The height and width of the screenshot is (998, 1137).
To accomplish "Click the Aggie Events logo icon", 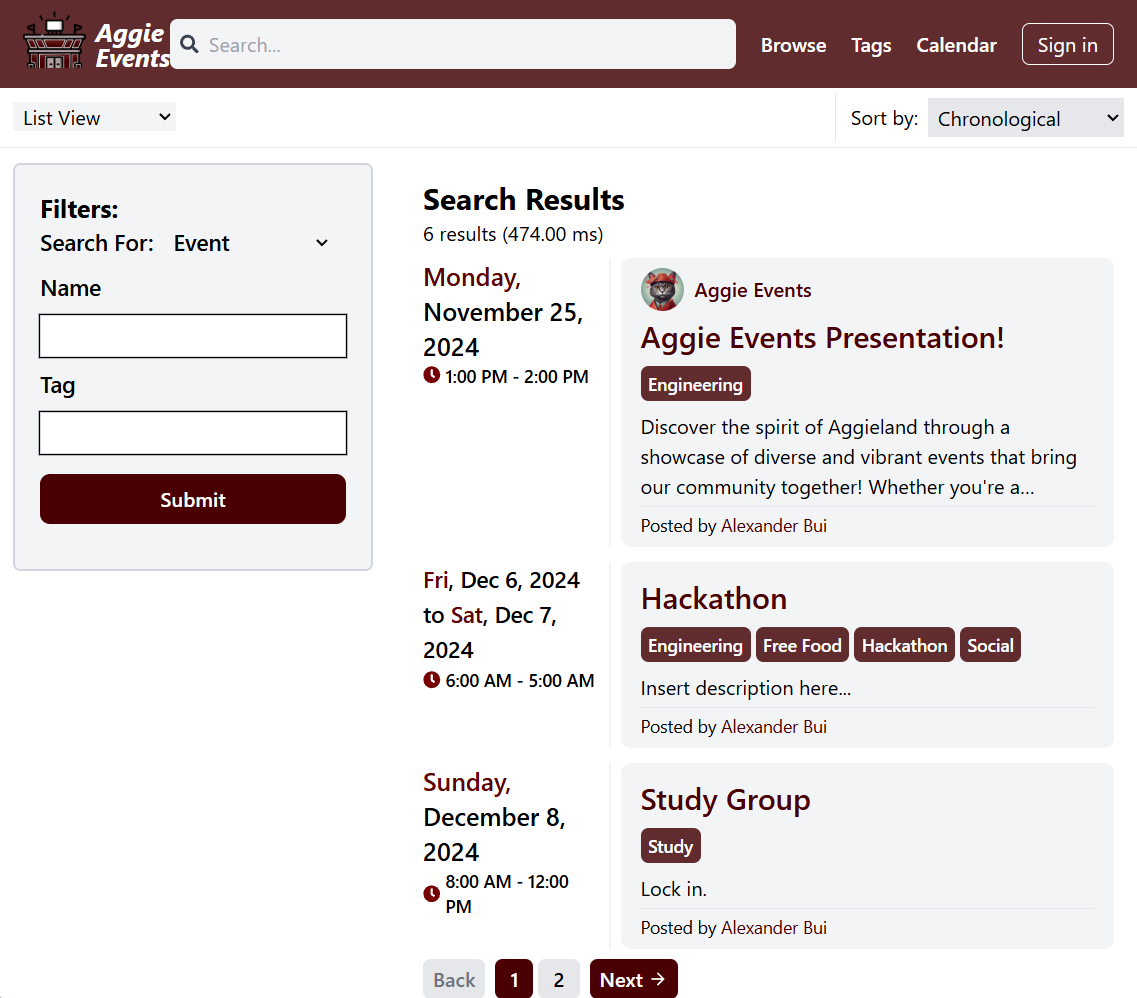I will (53, 44).
